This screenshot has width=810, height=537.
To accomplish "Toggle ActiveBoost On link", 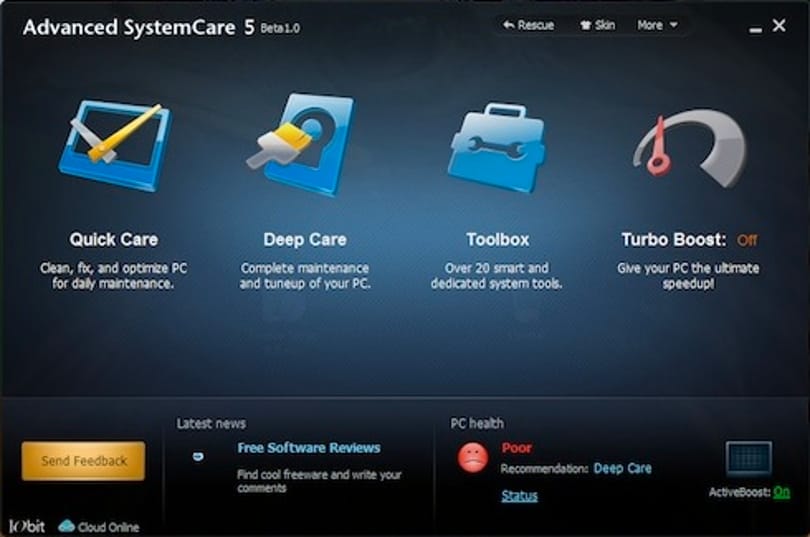I will coord(782,492).
